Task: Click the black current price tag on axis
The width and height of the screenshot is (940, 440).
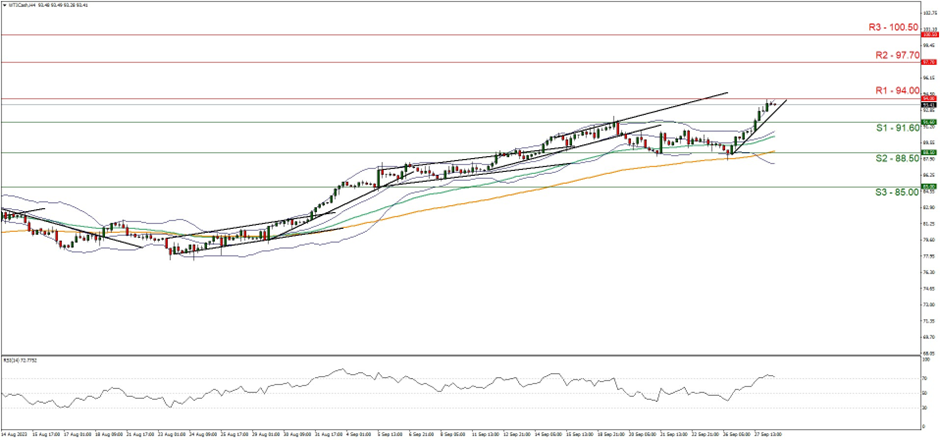Action: (929, 104)
